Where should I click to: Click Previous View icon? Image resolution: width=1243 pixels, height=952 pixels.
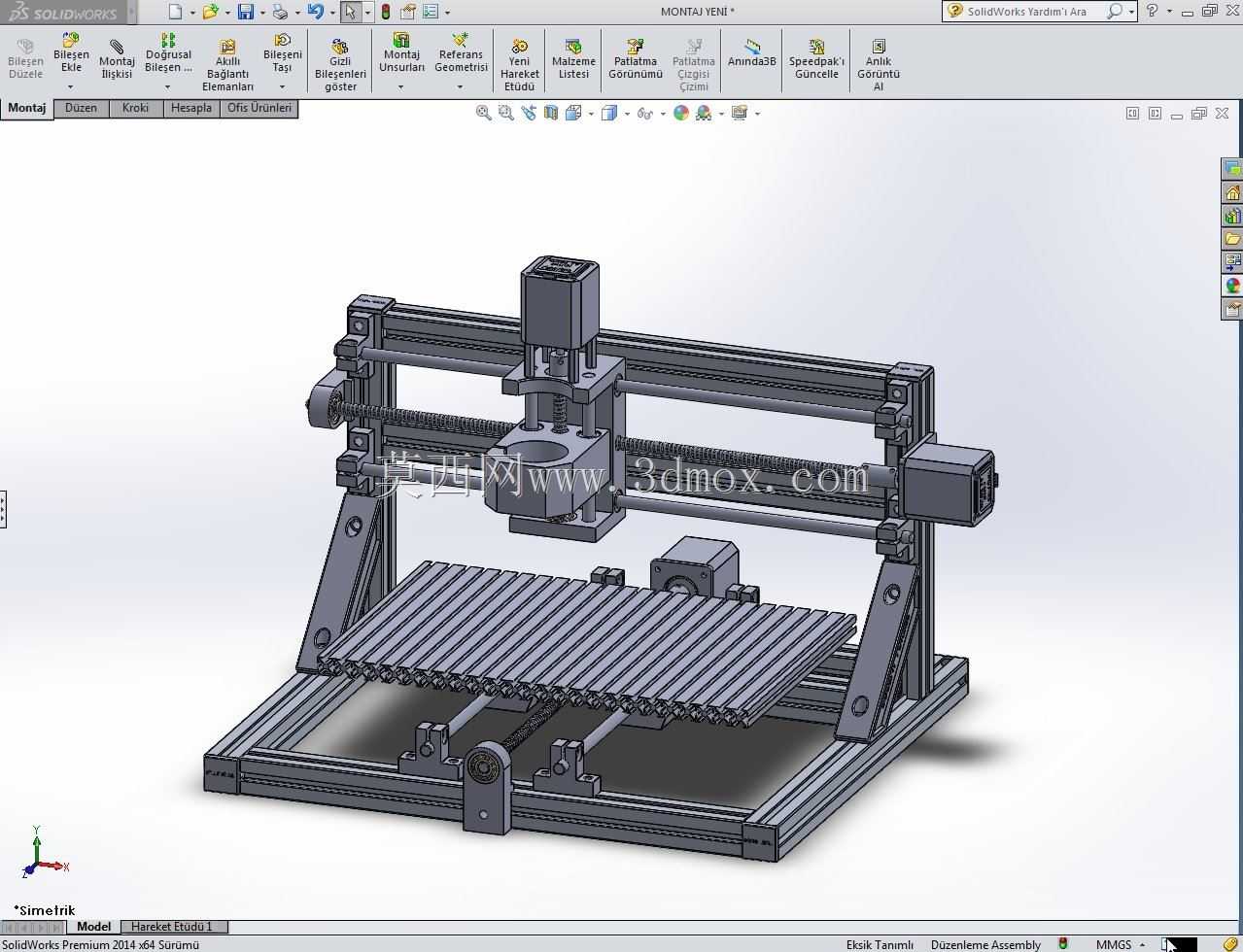[x=528, y=113]
